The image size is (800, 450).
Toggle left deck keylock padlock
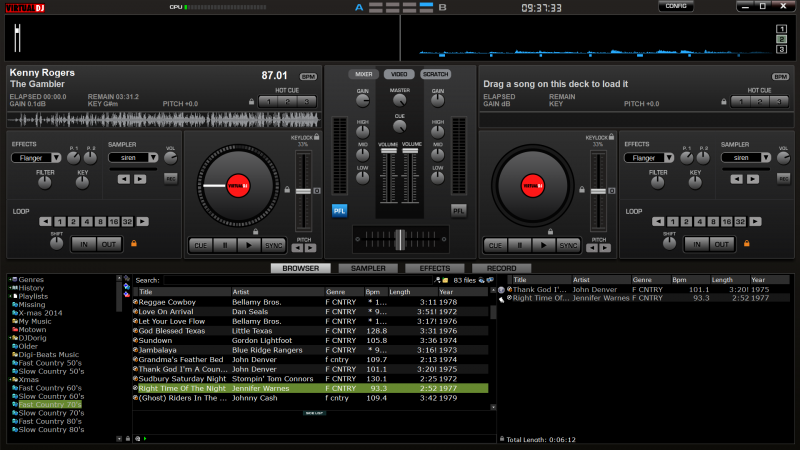point(317,137)
